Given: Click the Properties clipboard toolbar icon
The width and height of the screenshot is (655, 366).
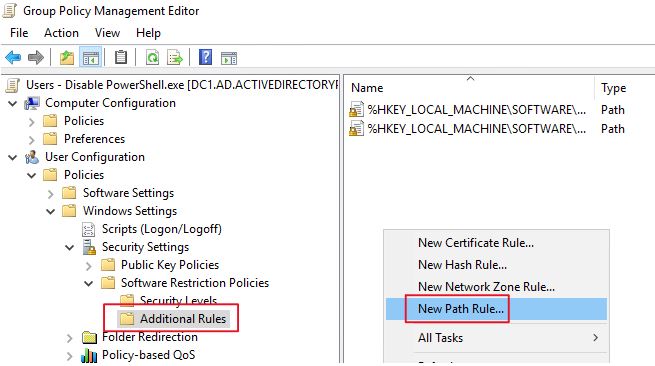Looking at the screenshot, I should point(121,57).
